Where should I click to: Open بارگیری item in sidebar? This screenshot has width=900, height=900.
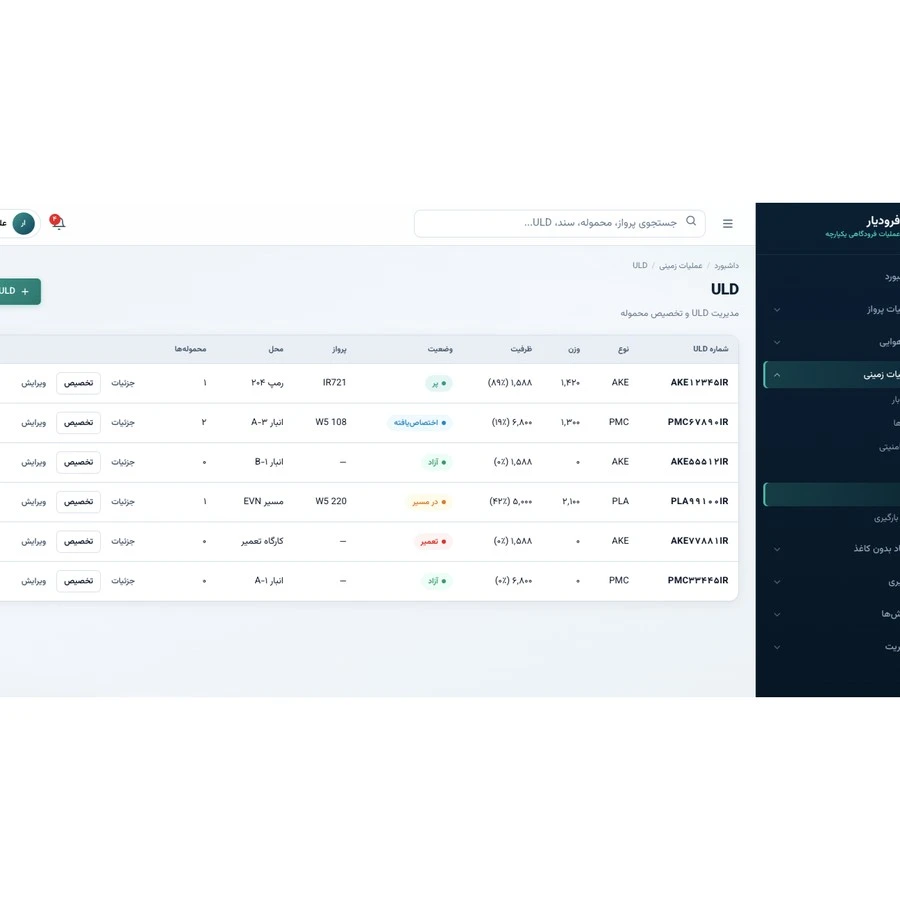[886, 518]
